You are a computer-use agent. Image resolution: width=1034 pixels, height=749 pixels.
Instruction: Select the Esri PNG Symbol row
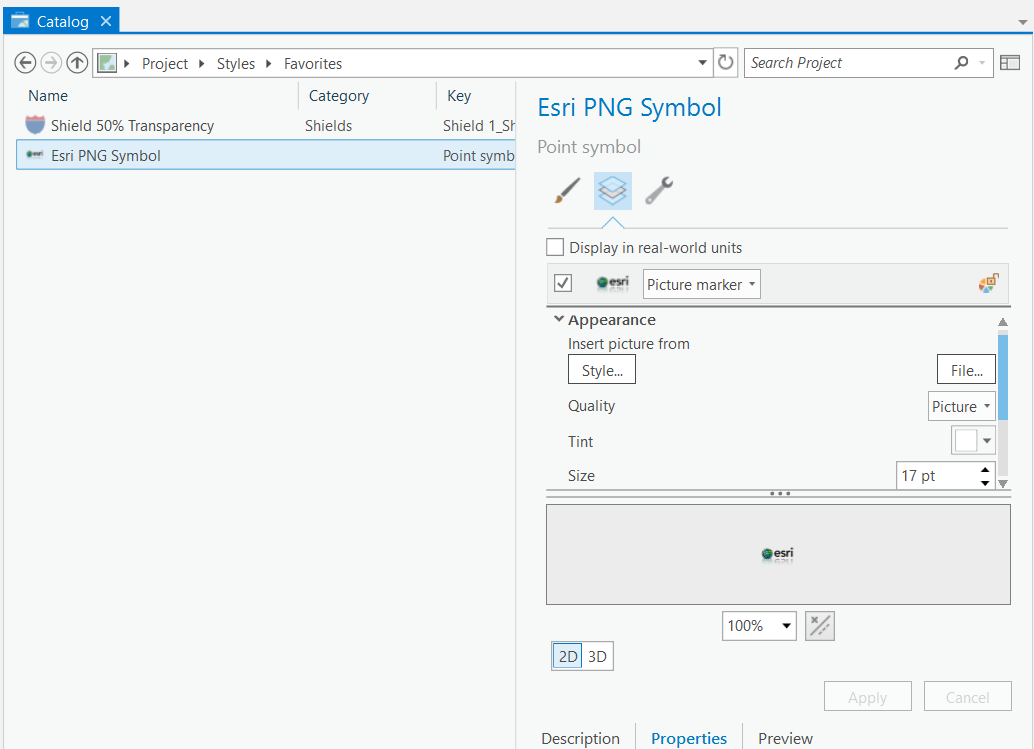tap(266, 155)
